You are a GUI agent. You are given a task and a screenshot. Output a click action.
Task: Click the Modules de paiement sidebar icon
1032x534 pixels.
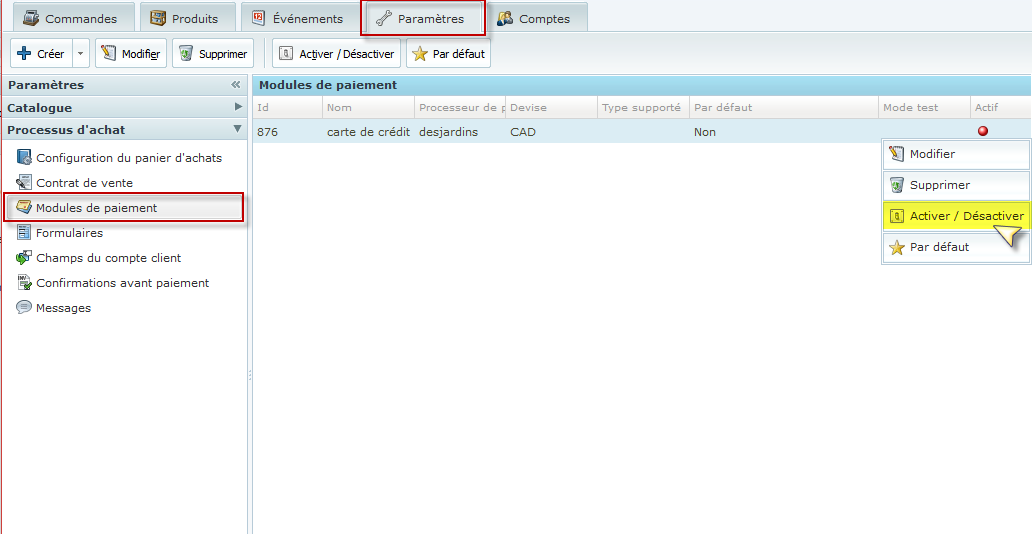tap(24, 207)
